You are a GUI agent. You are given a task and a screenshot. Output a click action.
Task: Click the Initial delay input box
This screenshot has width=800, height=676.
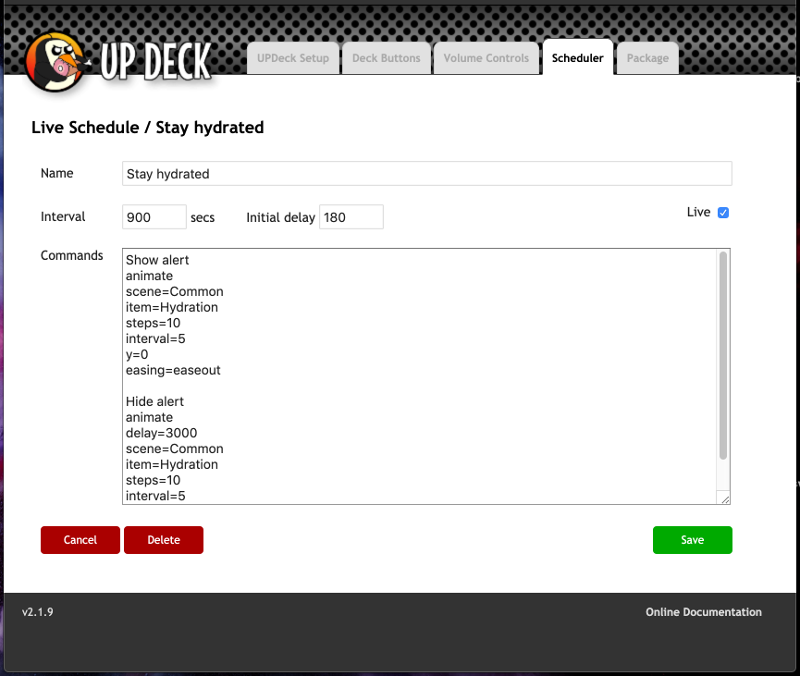351,217
